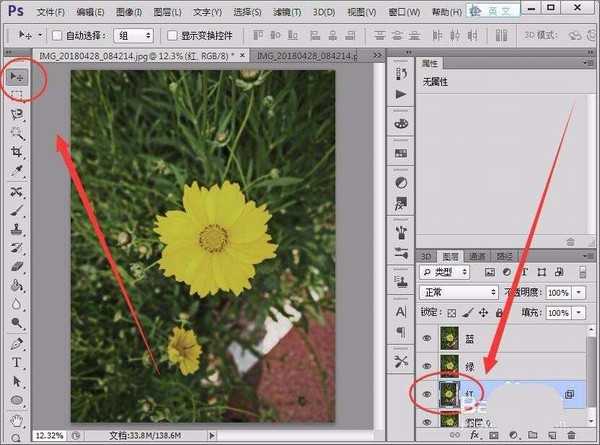This screenshot has height=445, width=600.
Task: Select the Horizontal Type tool
Action: pos(17,362)
